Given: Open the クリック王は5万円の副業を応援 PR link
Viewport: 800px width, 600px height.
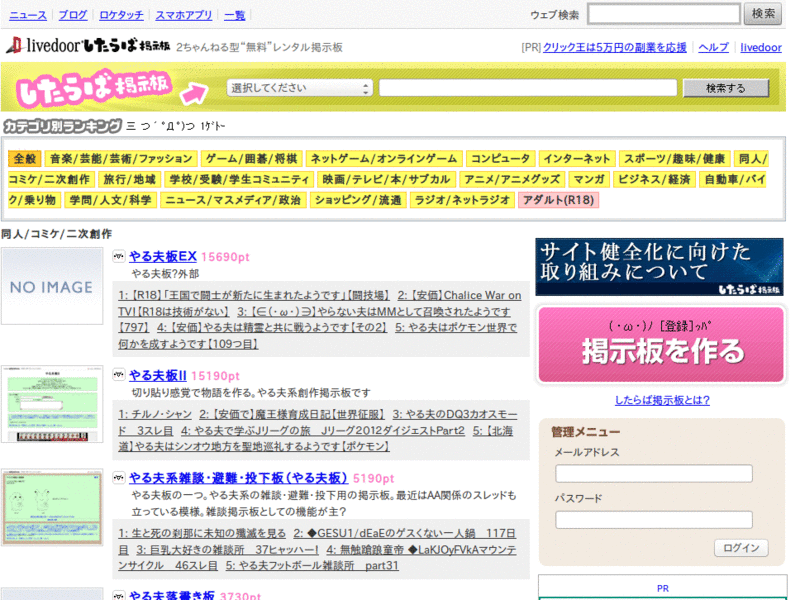Looking at the screenshot, I should point(614,47).
